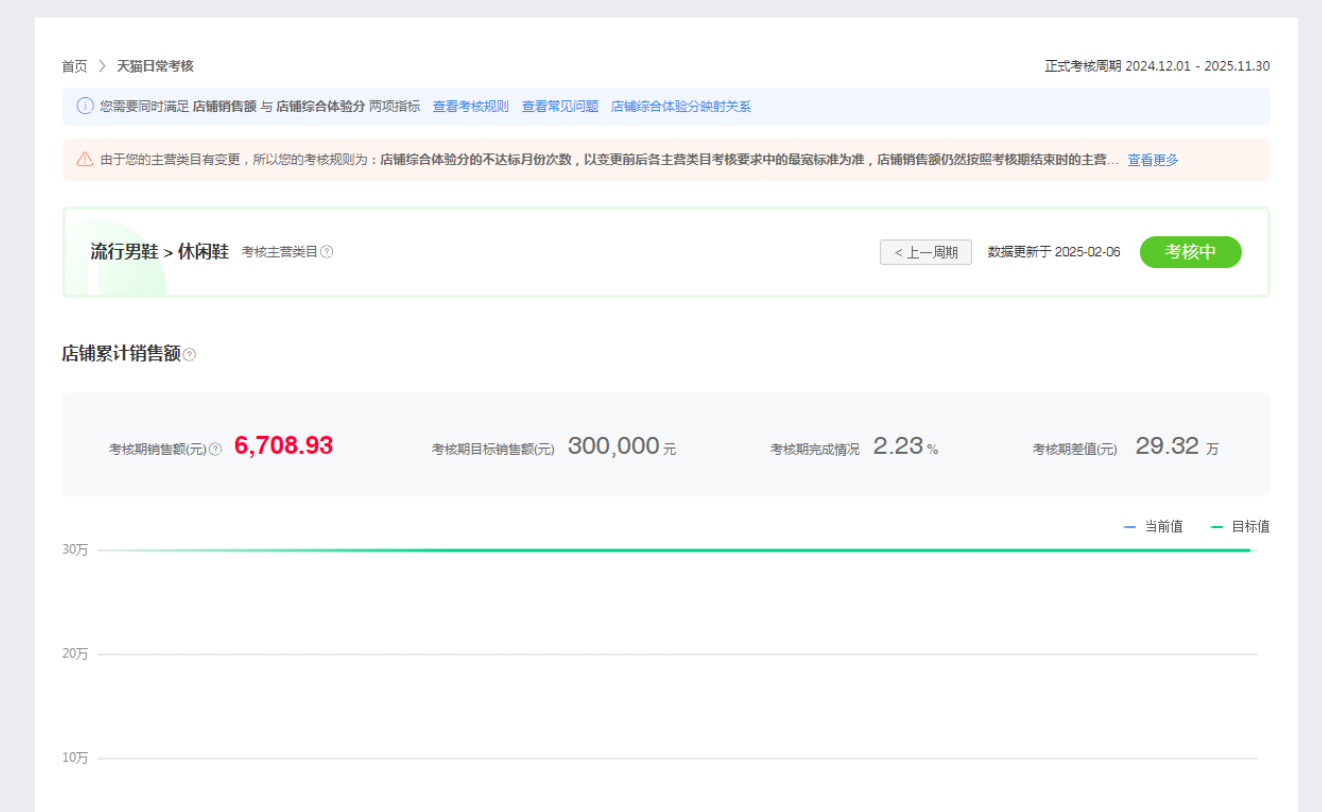Click the green 考核中 status button
This screenshot has height=812, width=1322.
1190,252
